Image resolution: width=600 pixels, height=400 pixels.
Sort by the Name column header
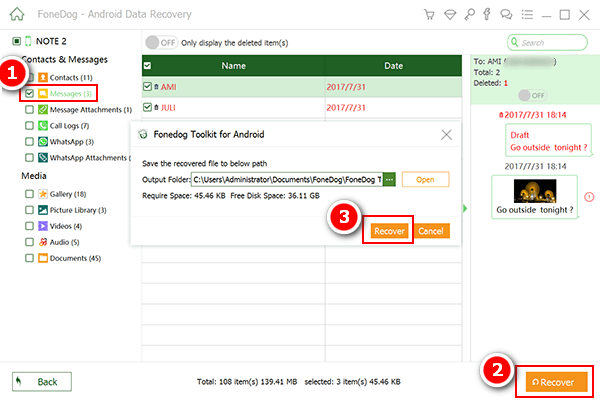pos(233,66)
